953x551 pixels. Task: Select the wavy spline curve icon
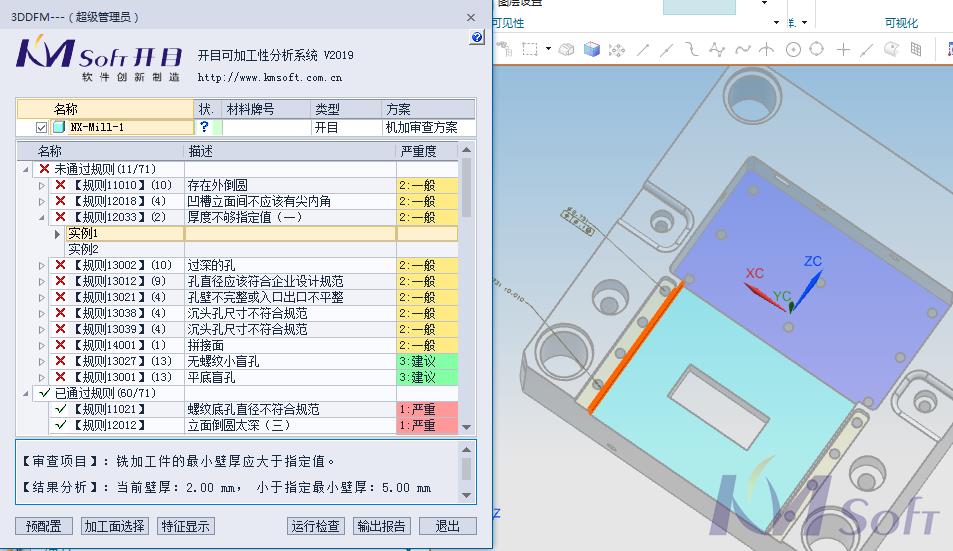coord(742,49)
